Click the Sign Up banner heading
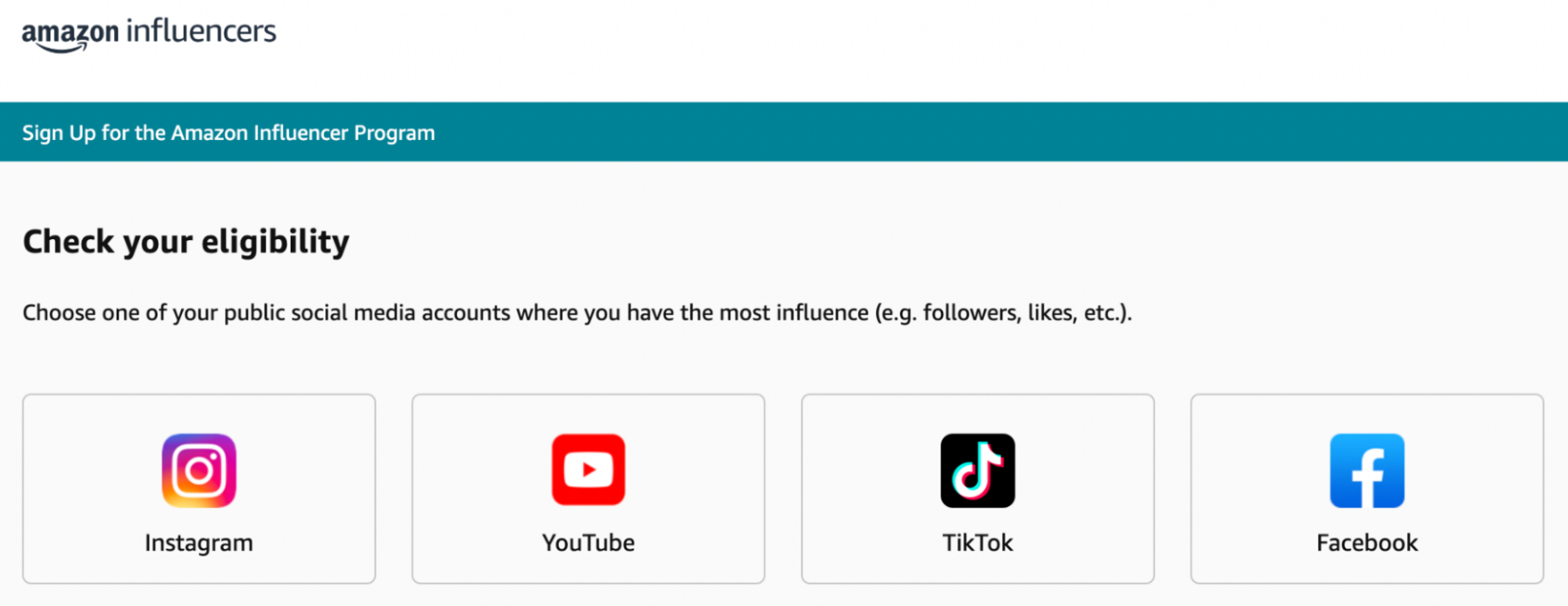This screenshot has width=1568, height=606. coord(229,132)
